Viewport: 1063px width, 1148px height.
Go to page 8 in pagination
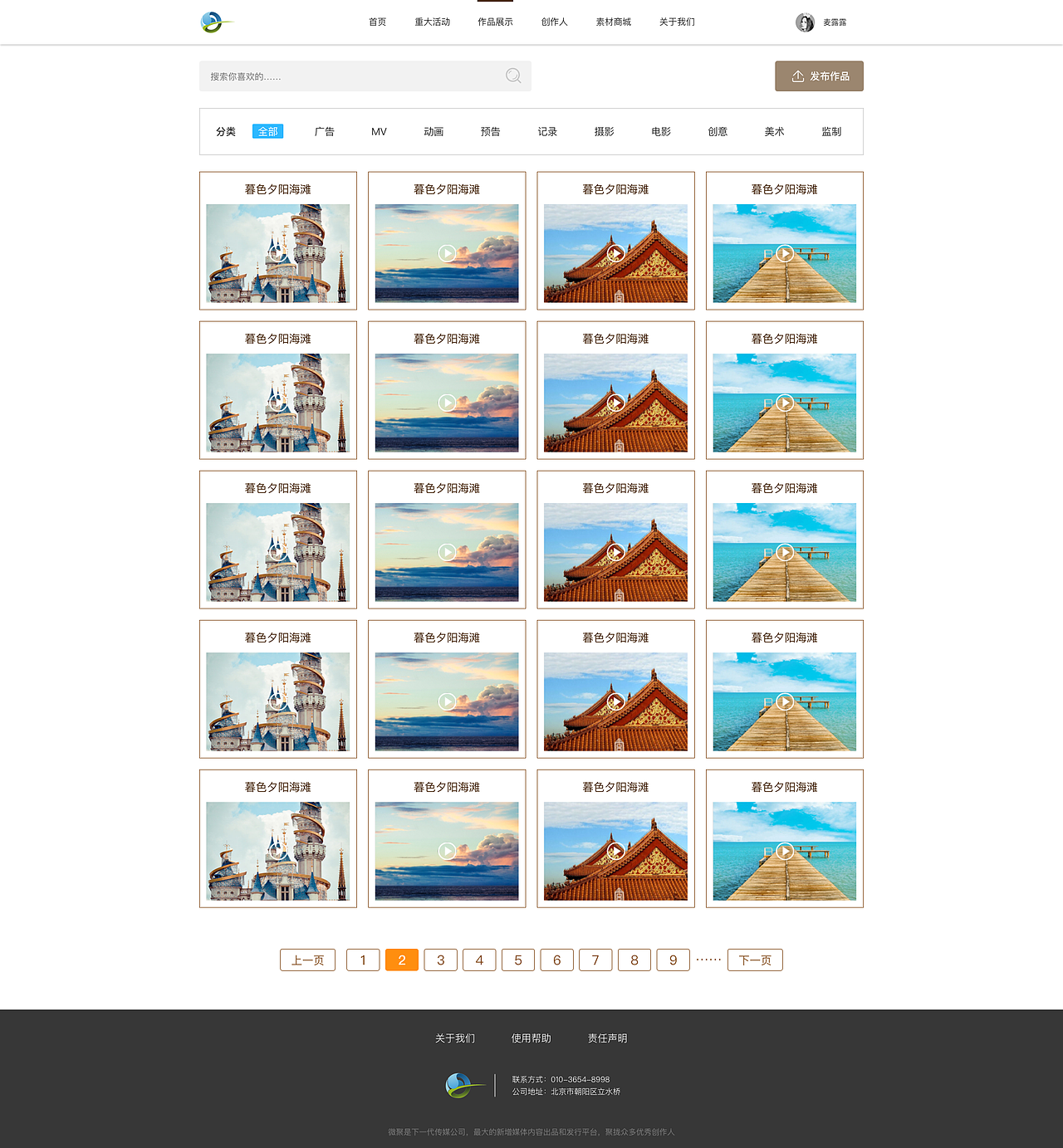click(x=634, y=960)
